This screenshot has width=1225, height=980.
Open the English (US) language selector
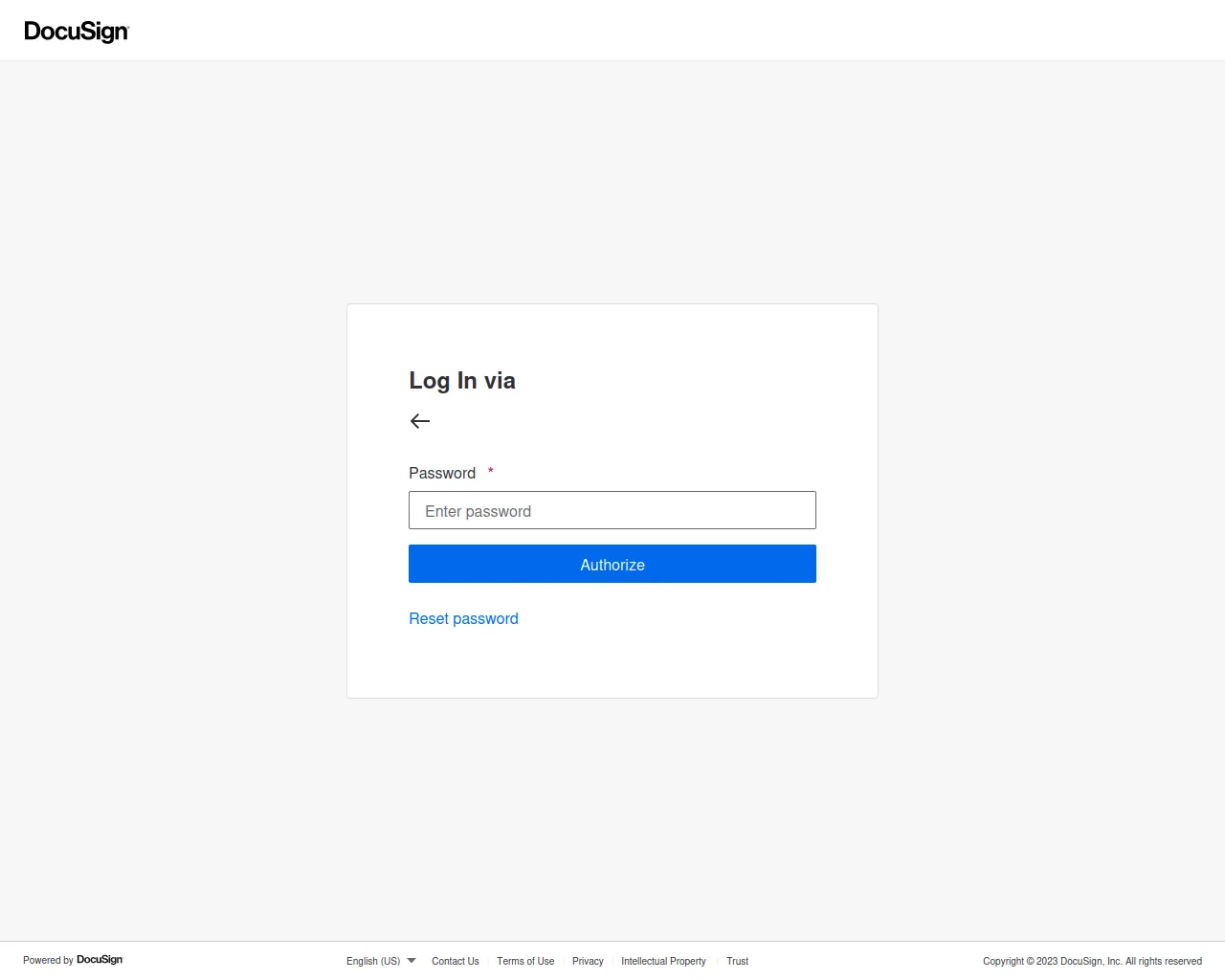pyautogui.click(x=373, y=961)
